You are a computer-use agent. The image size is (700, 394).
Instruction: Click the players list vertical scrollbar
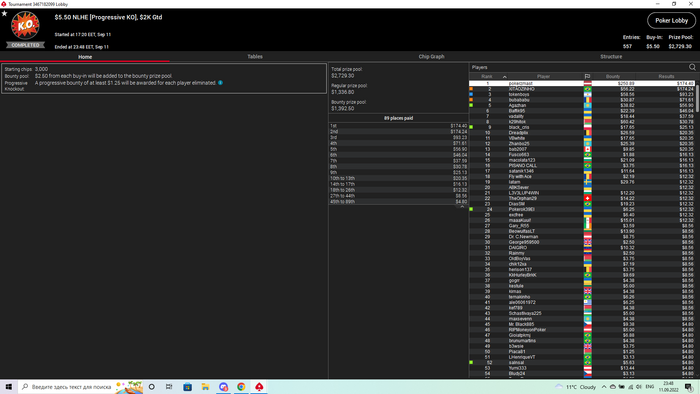pyautogui.click(x=697, y=98)
